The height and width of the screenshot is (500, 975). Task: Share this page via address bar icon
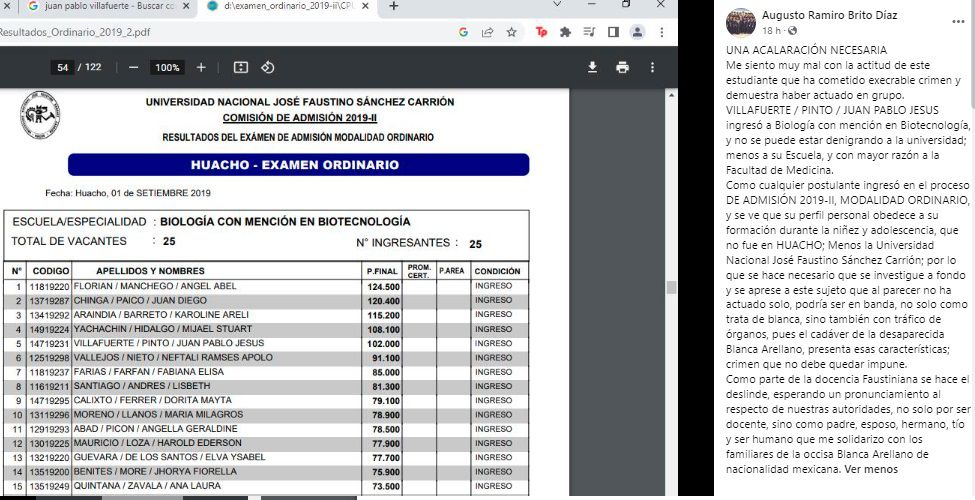tap(488, 32)
